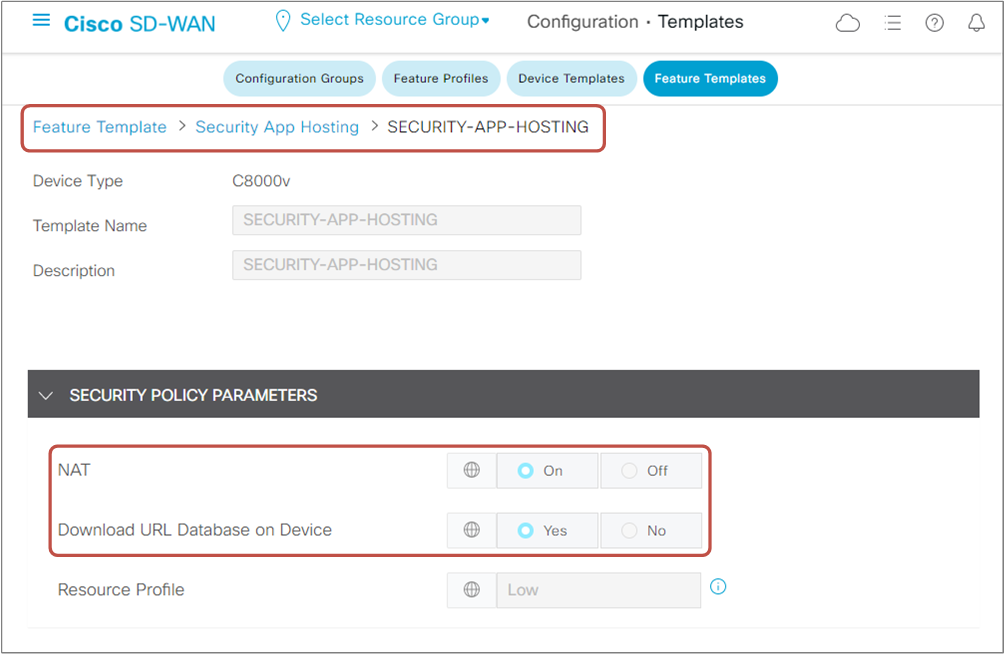
Task: Click the Template Name input field
Action: (406, 220)
